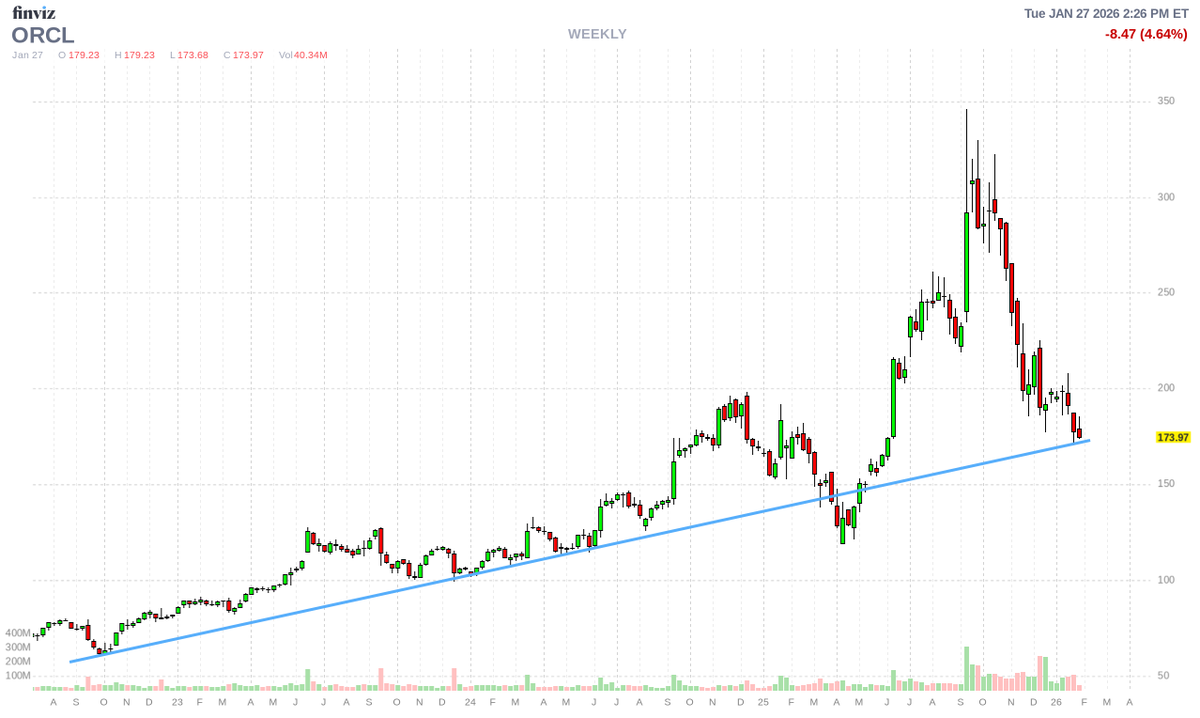Select the volume value 40.34M
Image resolution: width=1200 pixels, height=718 pixels.
(308, 56)
